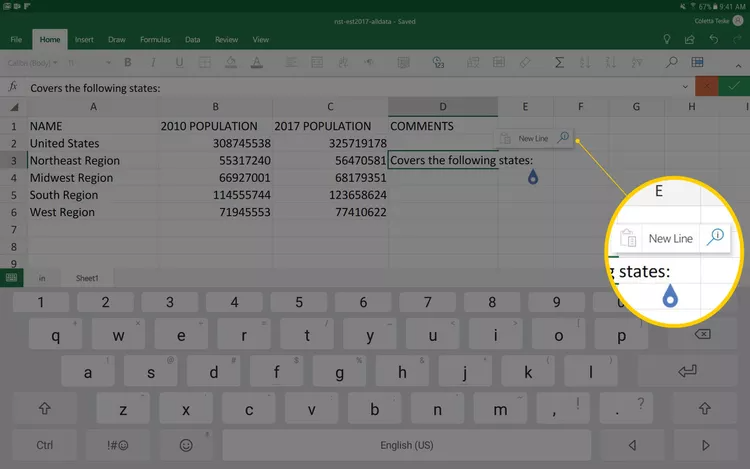The image size is (750, 469).
Task: Click the Paste clipboard icon in popup
Action: tap(506, 139)
